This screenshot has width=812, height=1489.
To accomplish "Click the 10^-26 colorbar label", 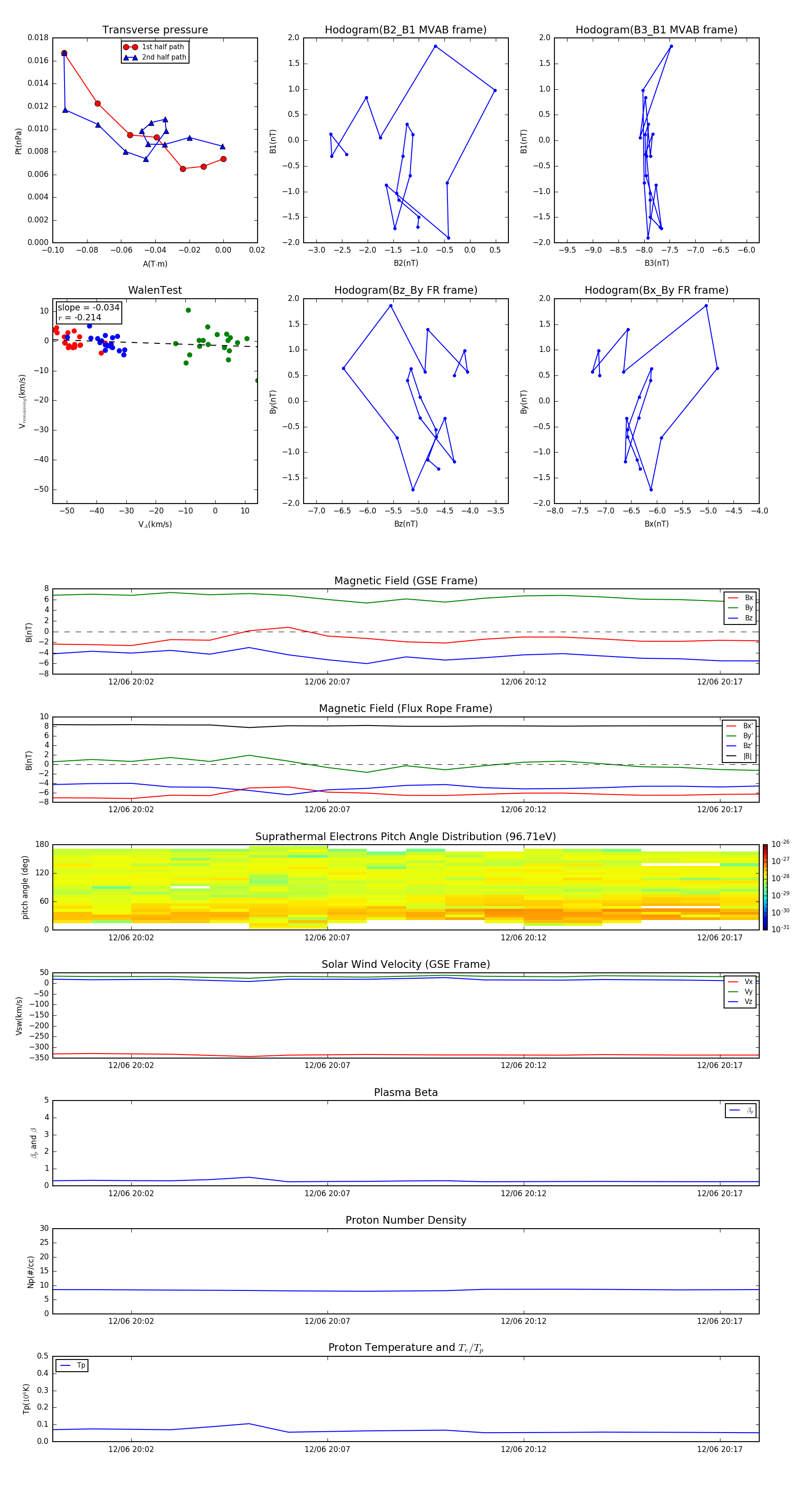I will click(x=780, y=844).
